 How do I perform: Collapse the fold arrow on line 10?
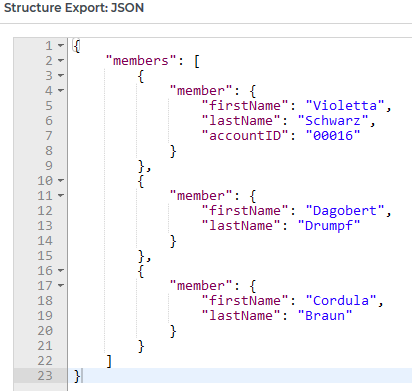tap(61, 180)
